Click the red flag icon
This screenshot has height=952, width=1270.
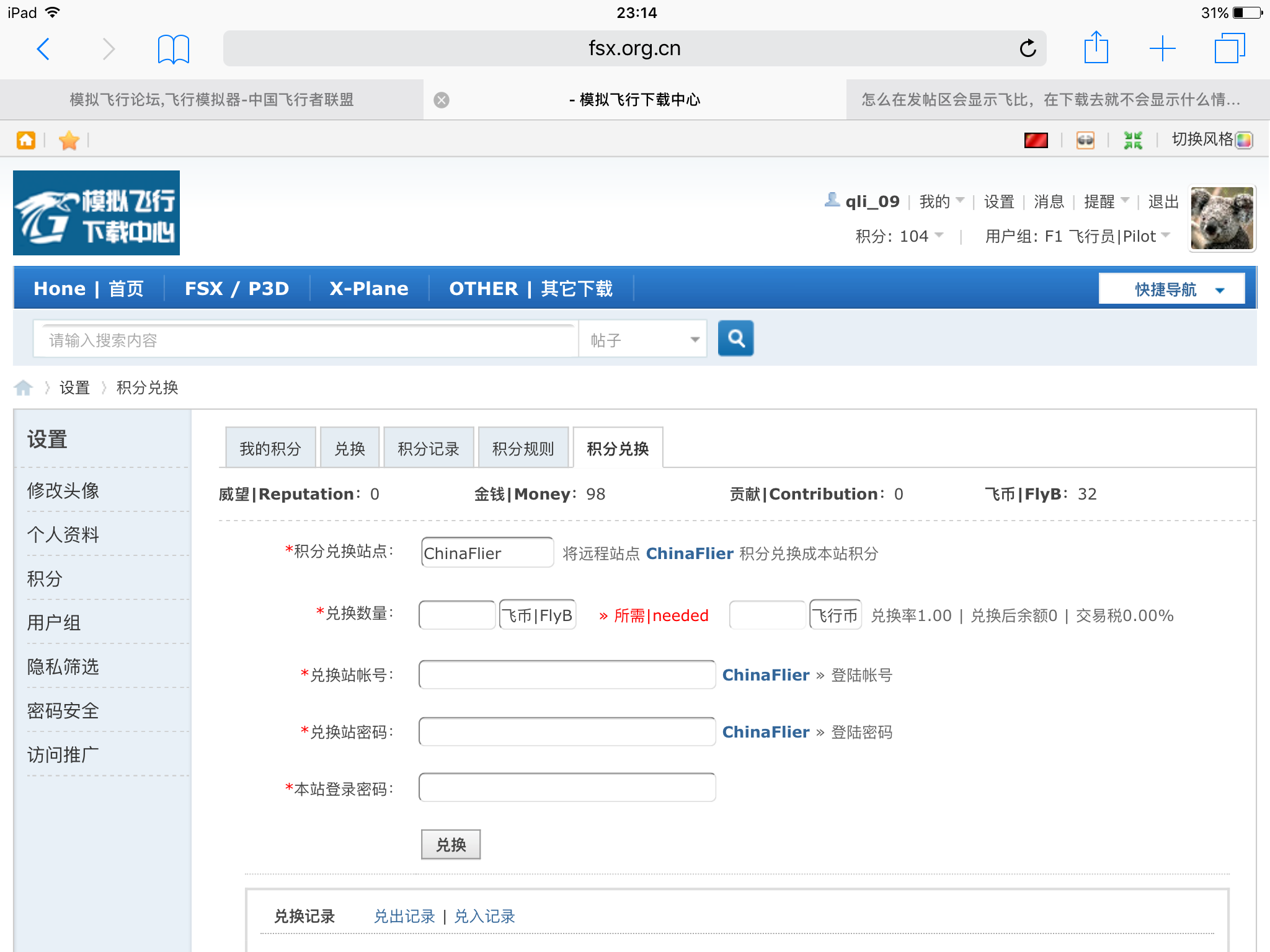tap(1036, 140)
